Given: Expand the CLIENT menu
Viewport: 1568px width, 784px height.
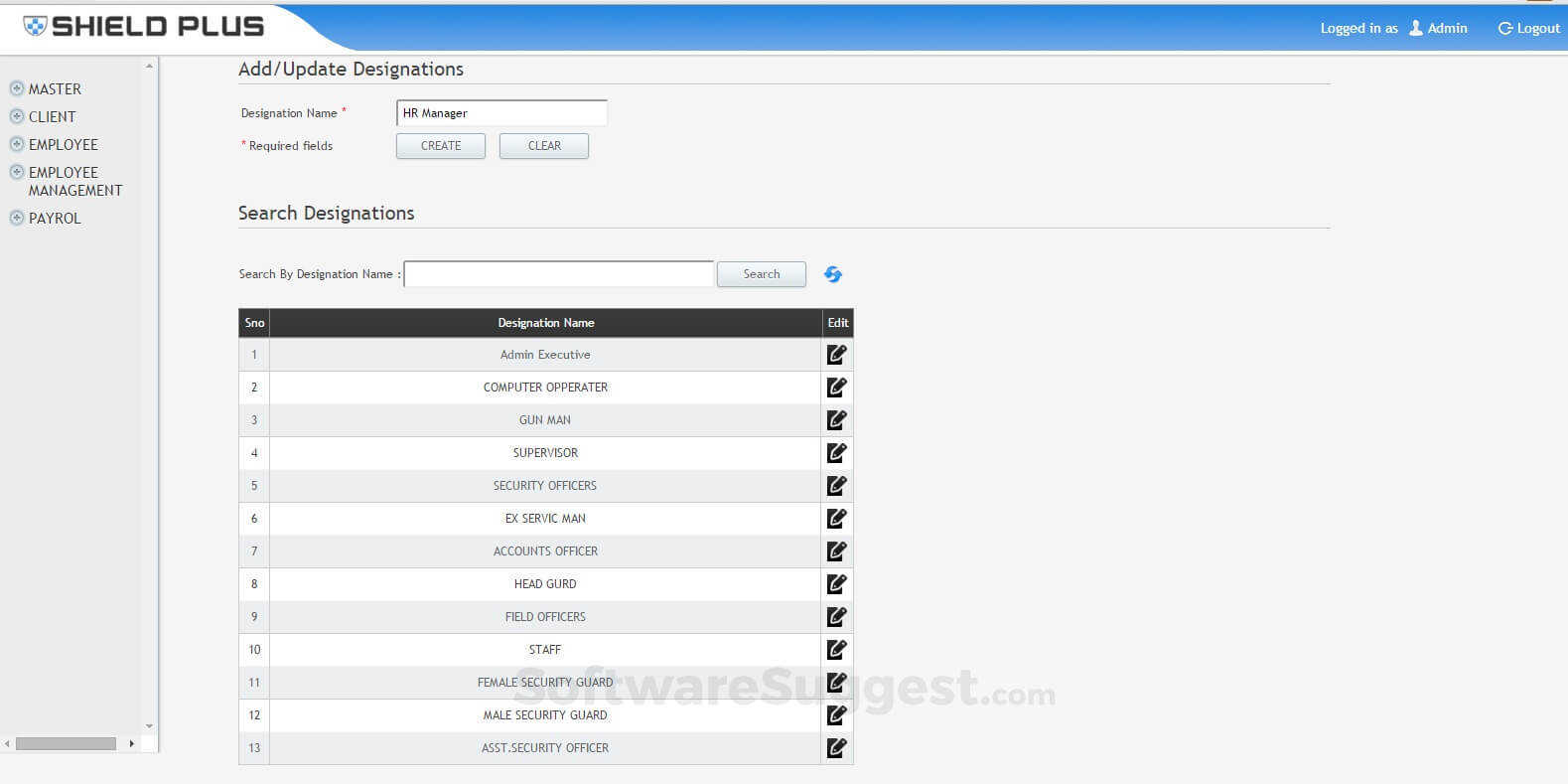Looking at the screenshot, I should [x=17, y=116].
